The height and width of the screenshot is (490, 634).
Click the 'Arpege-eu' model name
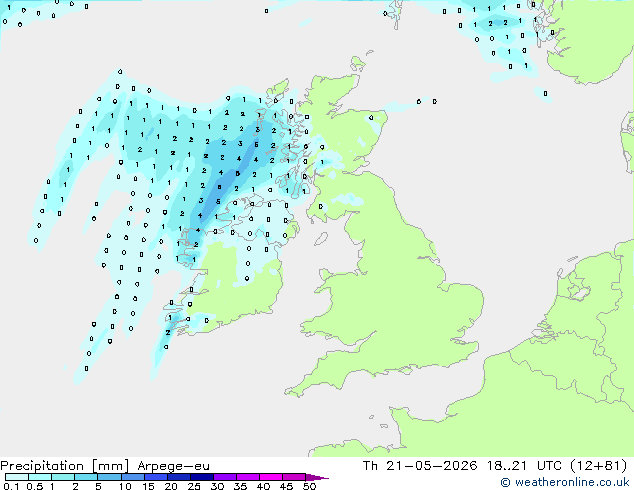[x=173, y=466]
